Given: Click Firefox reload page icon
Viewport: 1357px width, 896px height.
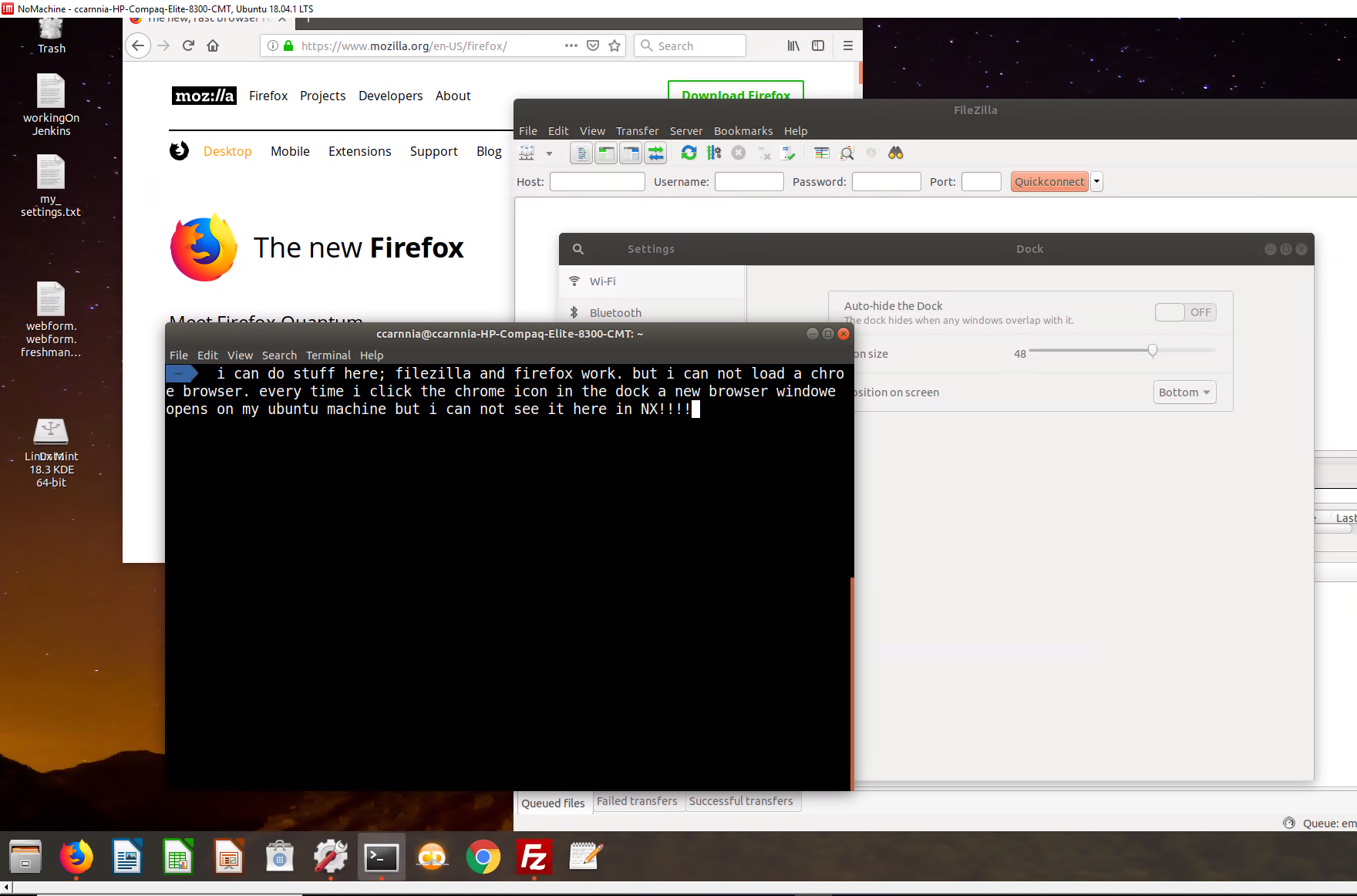Looking at the screenshot, I should pos(188,45).
